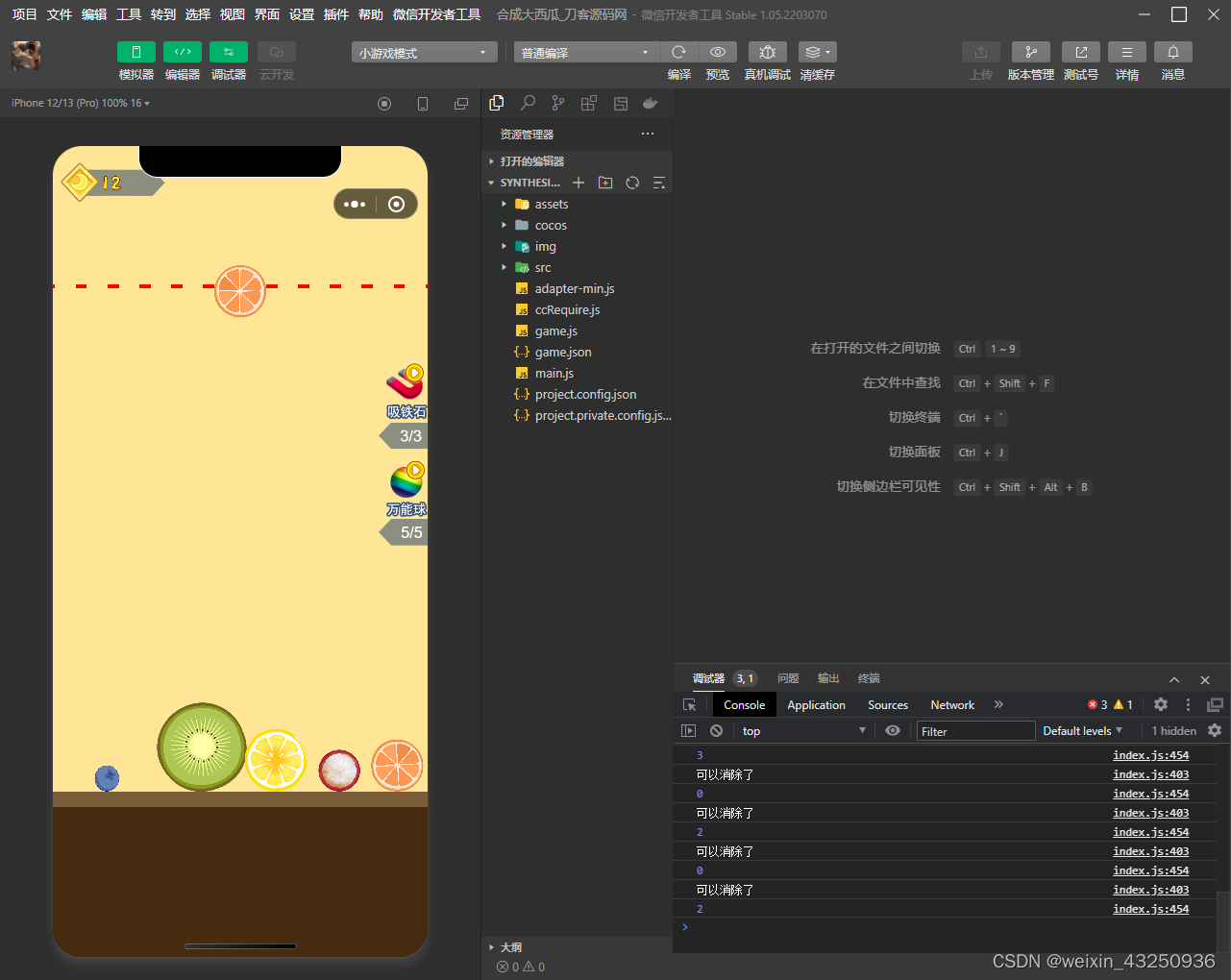Start 真机调试 remote debugging
Image resolution: width=1231 pixels, height=980 pixels.
click(767, 52)
